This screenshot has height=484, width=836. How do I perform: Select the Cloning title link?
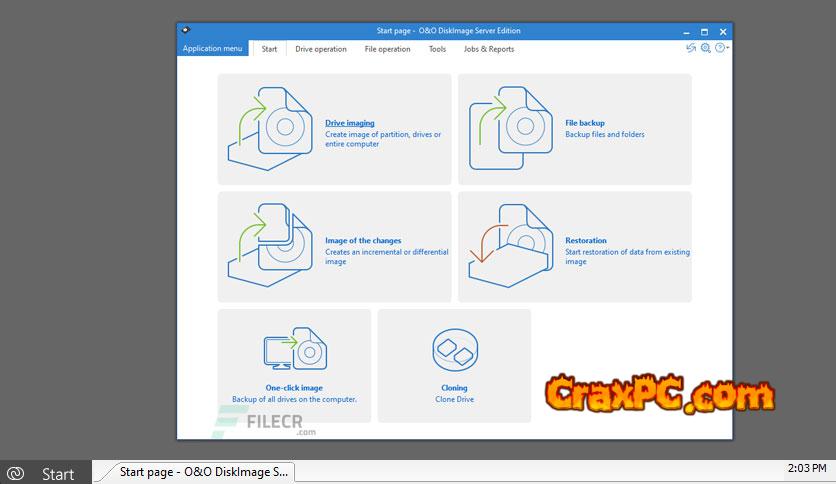(454, 388)
